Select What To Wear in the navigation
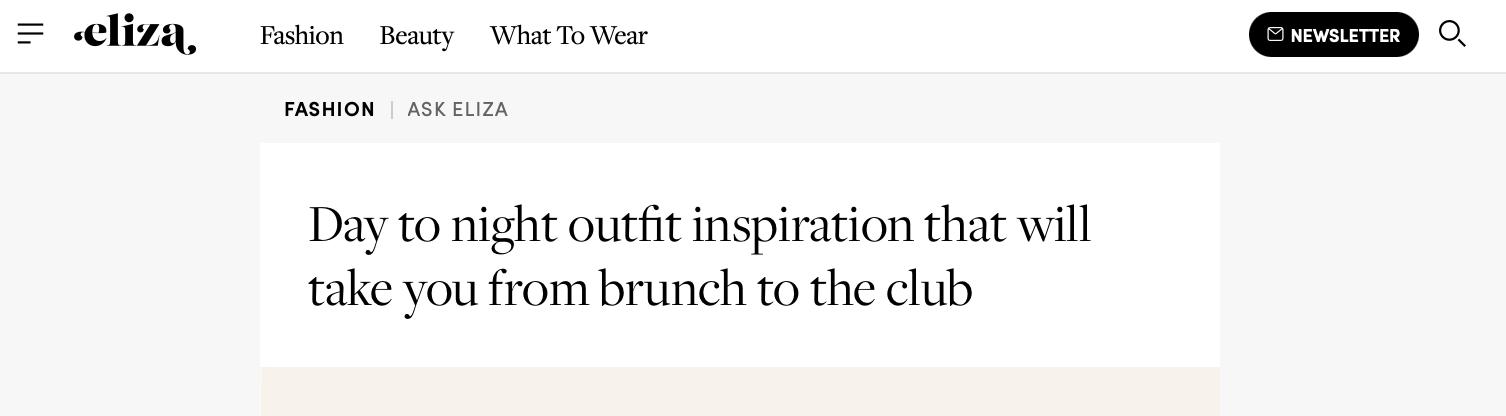The image size is (1506, 416). click(x=568, y=36)
